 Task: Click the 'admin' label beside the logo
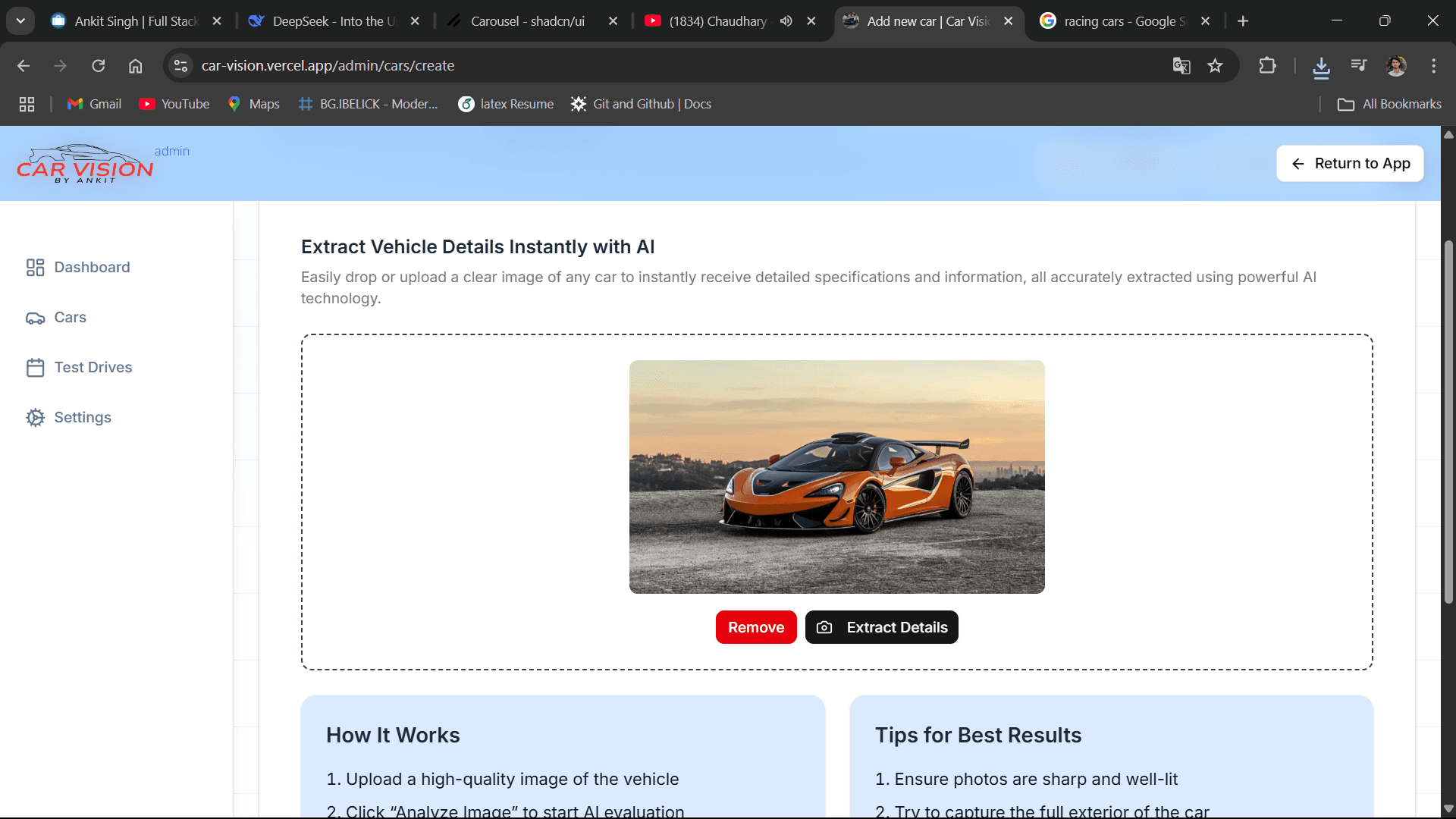(x=172, y=151)
